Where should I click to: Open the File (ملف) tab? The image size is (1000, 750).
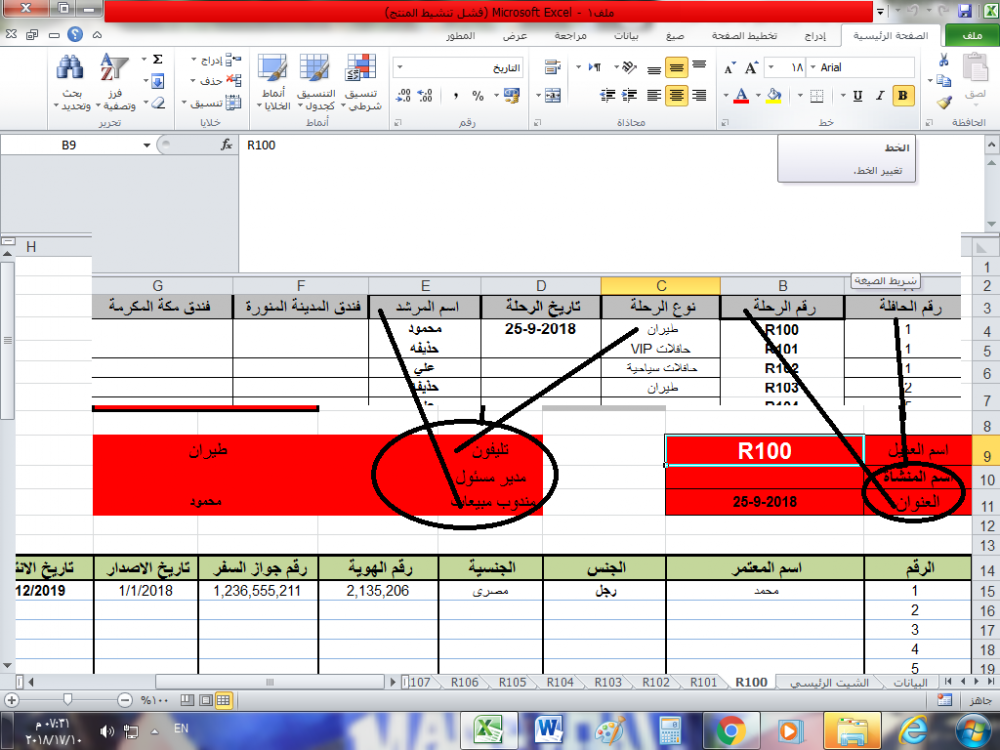971,36
